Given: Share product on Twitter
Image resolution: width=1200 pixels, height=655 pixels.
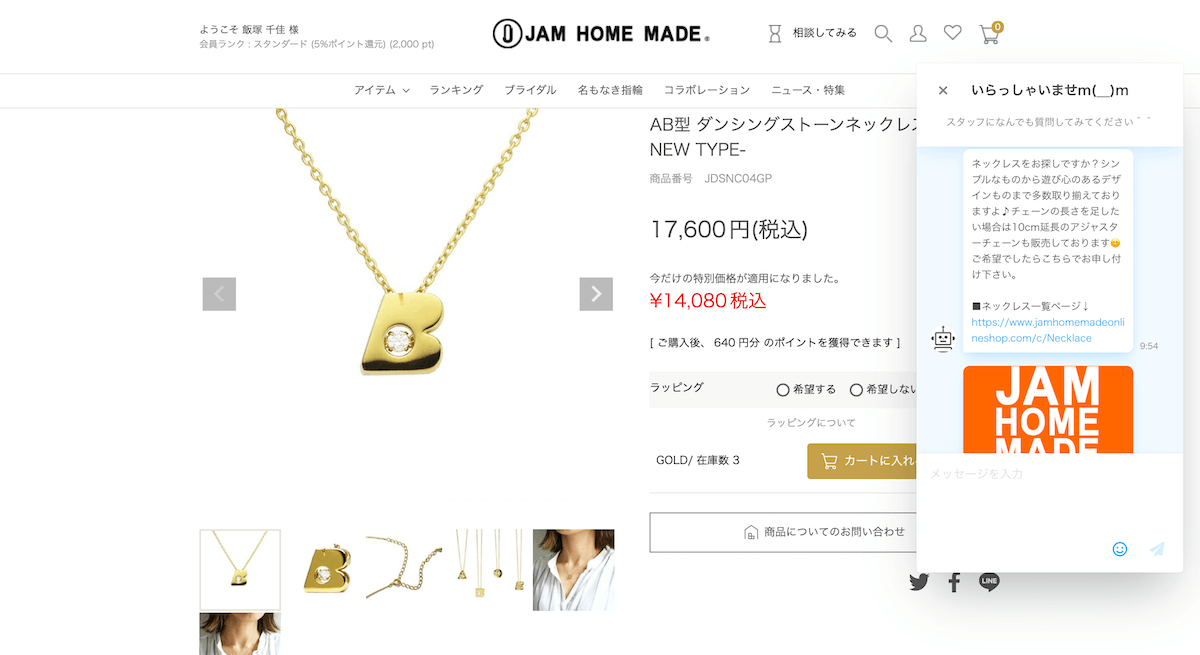Looking at the screenshot, I should (x=919, y=581).
